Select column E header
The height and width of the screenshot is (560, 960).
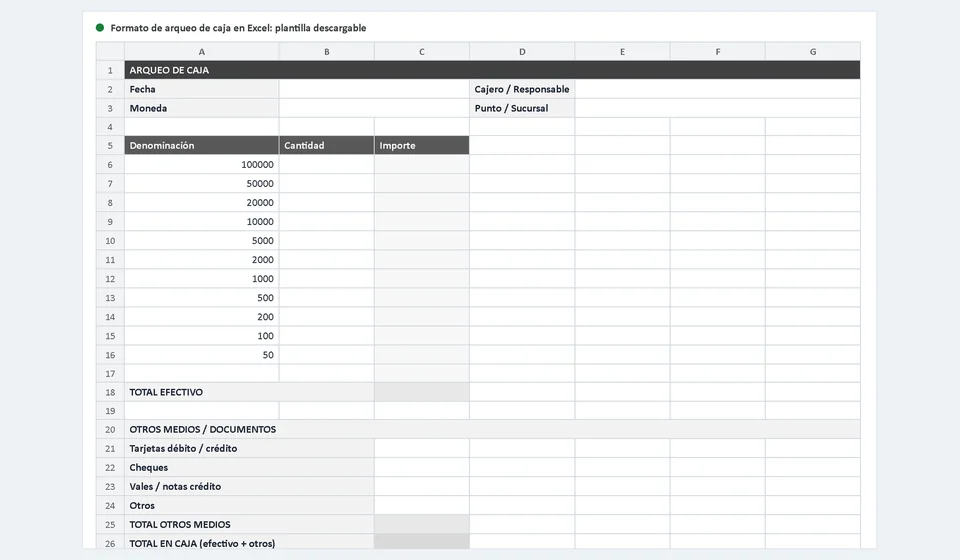tap(622, 51)
